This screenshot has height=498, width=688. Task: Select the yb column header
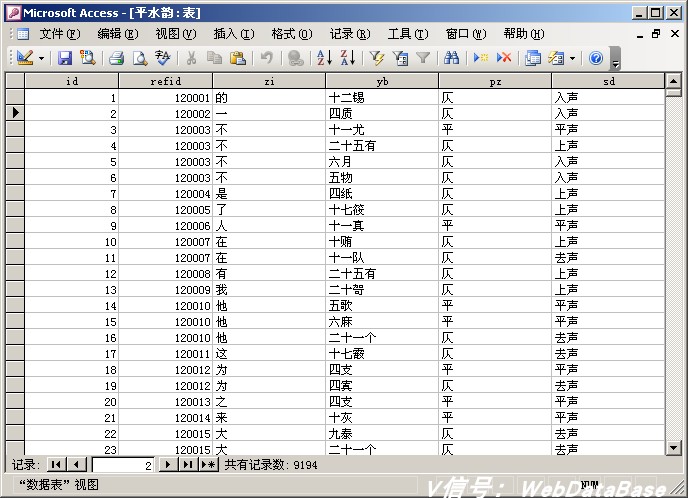click(382, 81)
